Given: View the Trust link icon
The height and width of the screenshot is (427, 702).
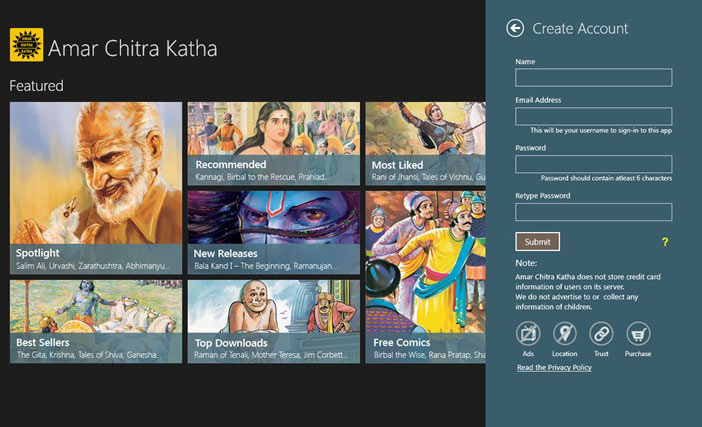Looking at the screenshot, I should 601,334.
